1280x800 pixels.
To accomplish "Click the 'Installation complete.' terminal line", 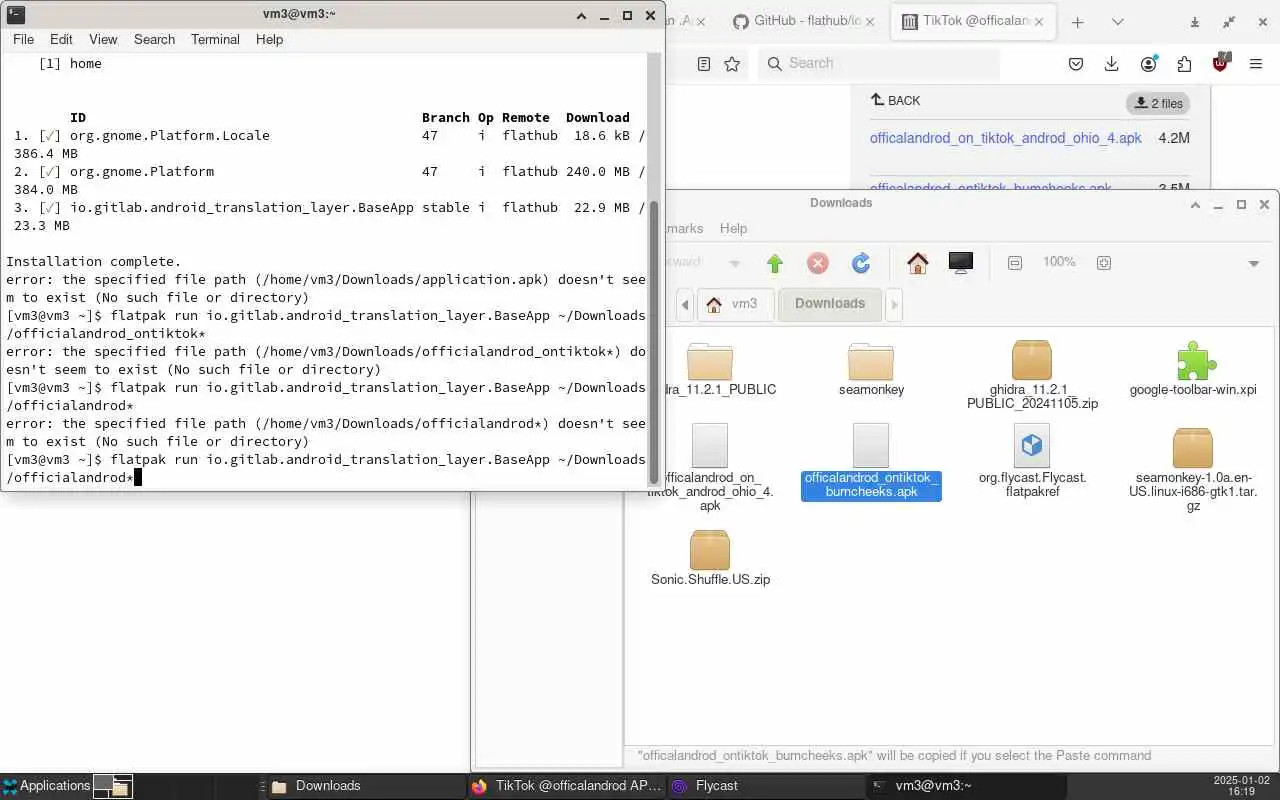I will point(94,261).
